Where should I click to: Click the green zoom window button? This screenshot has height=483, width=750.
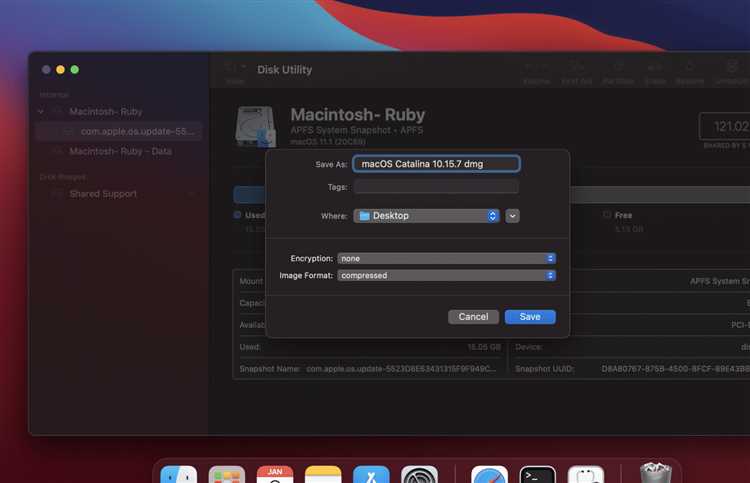75,69
